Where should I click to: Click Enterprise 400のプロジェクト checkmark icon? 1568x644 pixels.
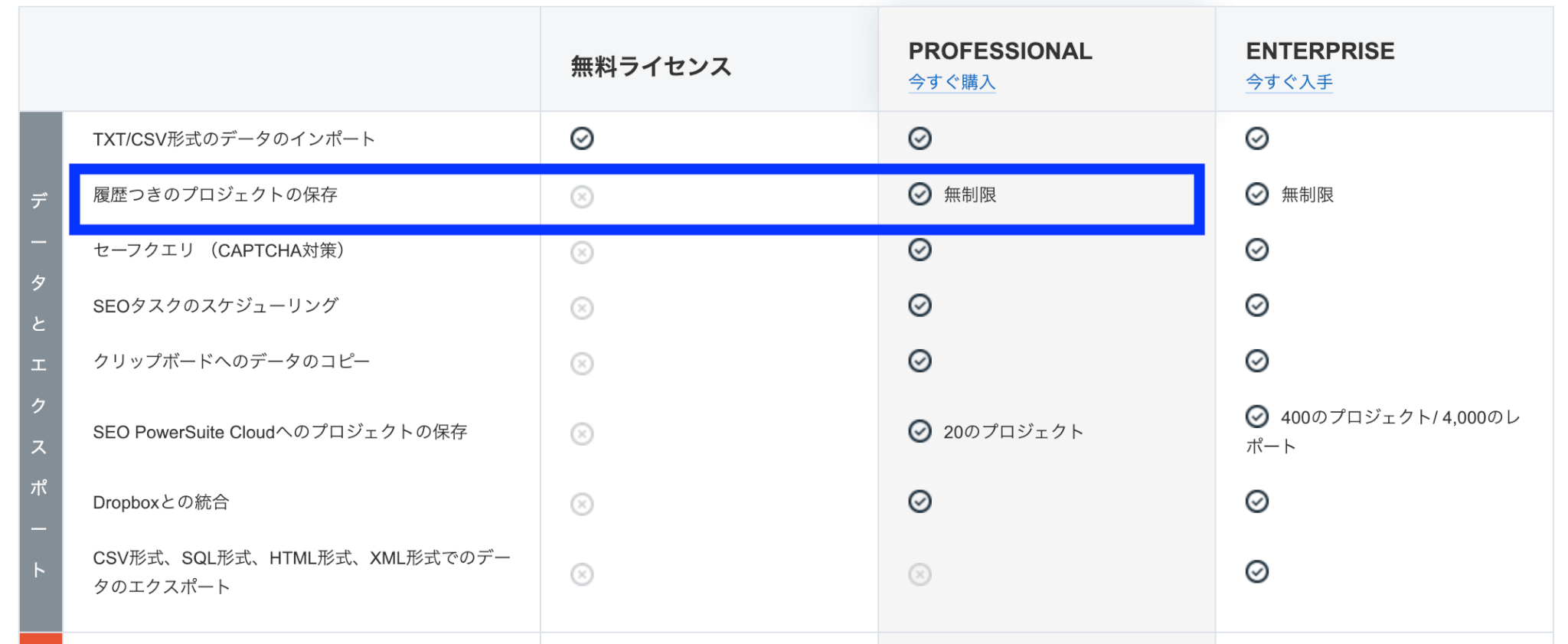click(1257, 417)
